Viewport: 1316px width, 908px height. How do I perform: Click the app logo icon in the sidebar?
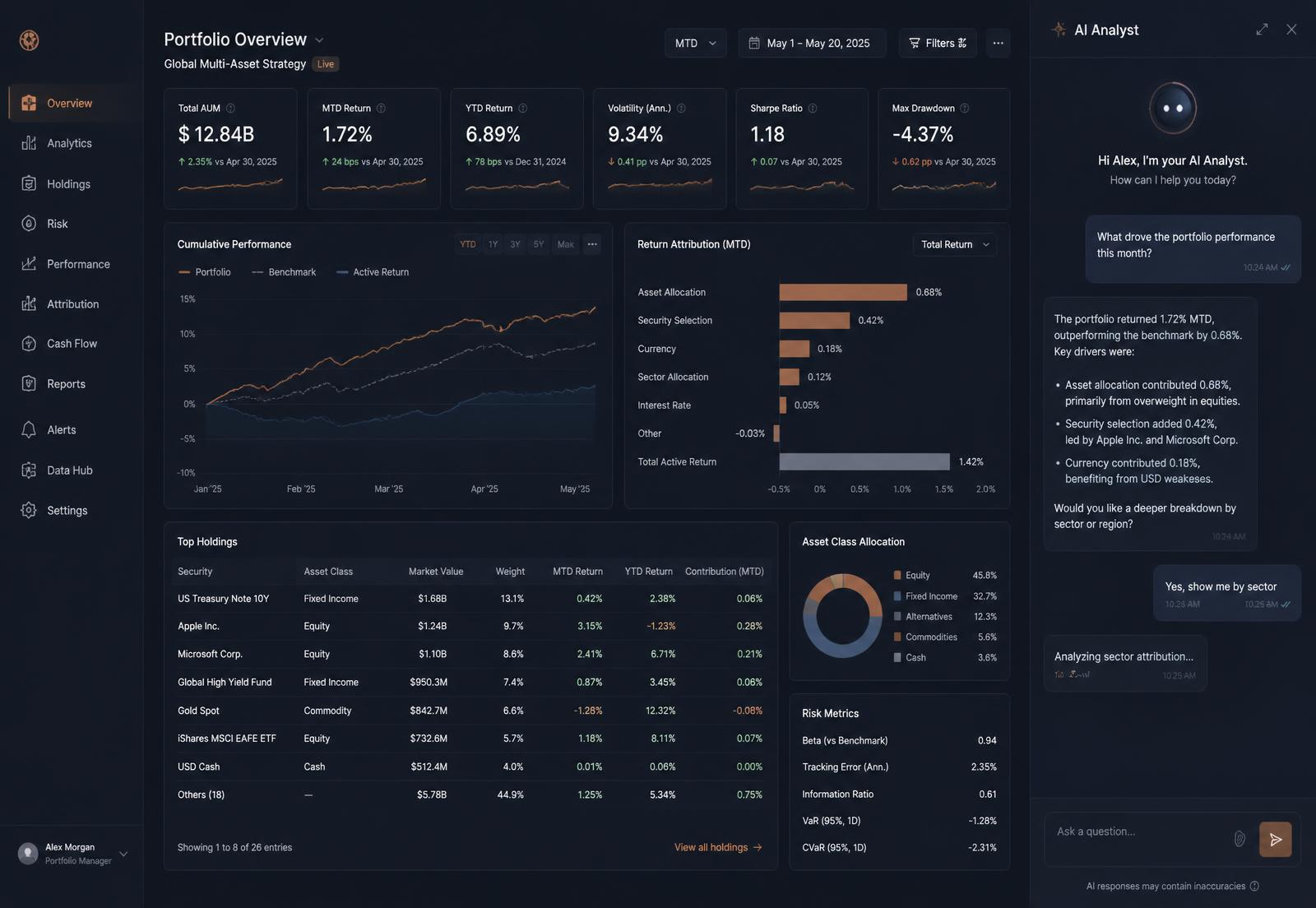[29, 39]
